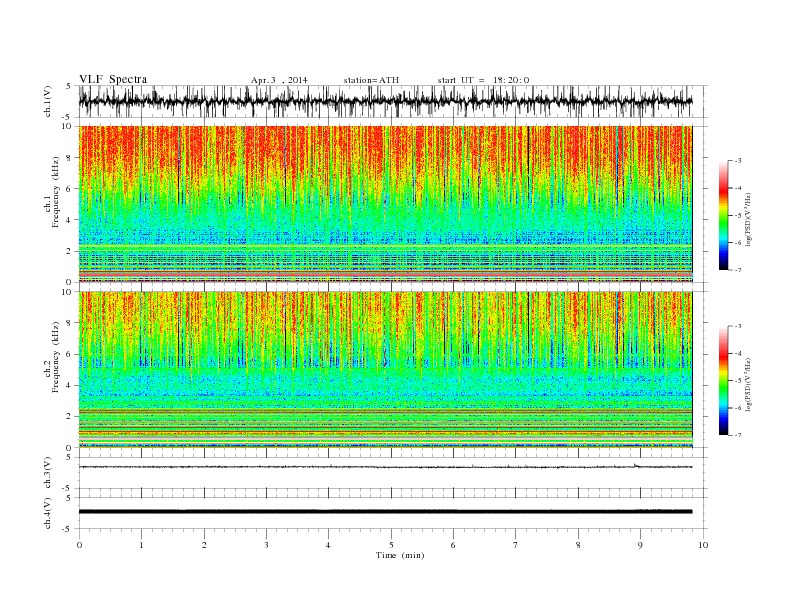Click time axis tick label "5"

click(x=391, y=545)
